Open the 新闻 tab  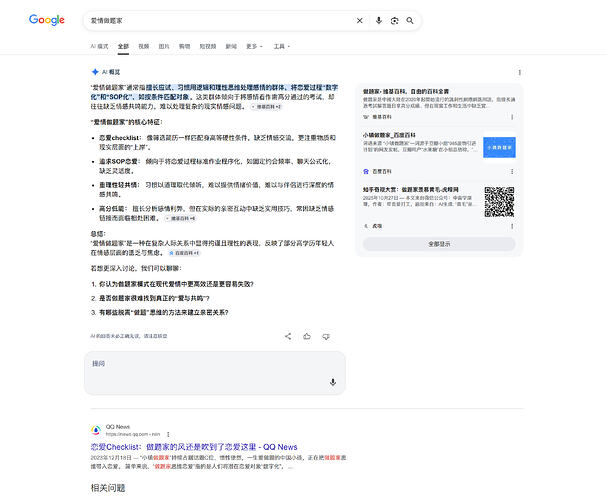231,46
